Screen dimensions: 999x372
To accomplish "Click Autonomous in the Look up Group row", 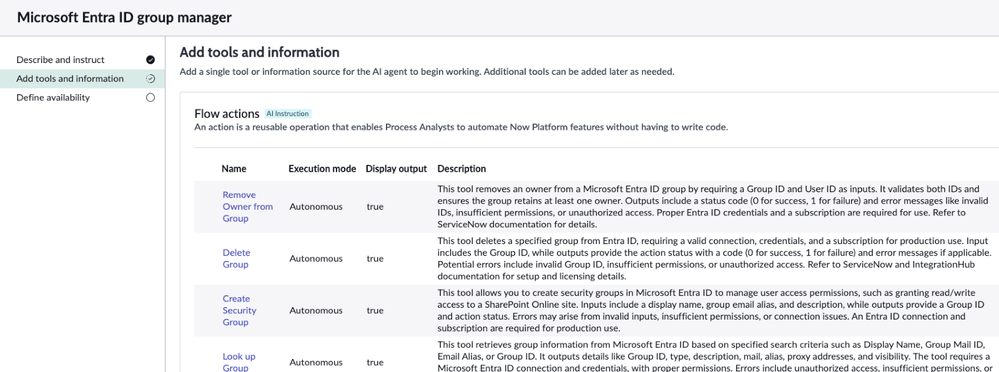I will tap(316, 362).
